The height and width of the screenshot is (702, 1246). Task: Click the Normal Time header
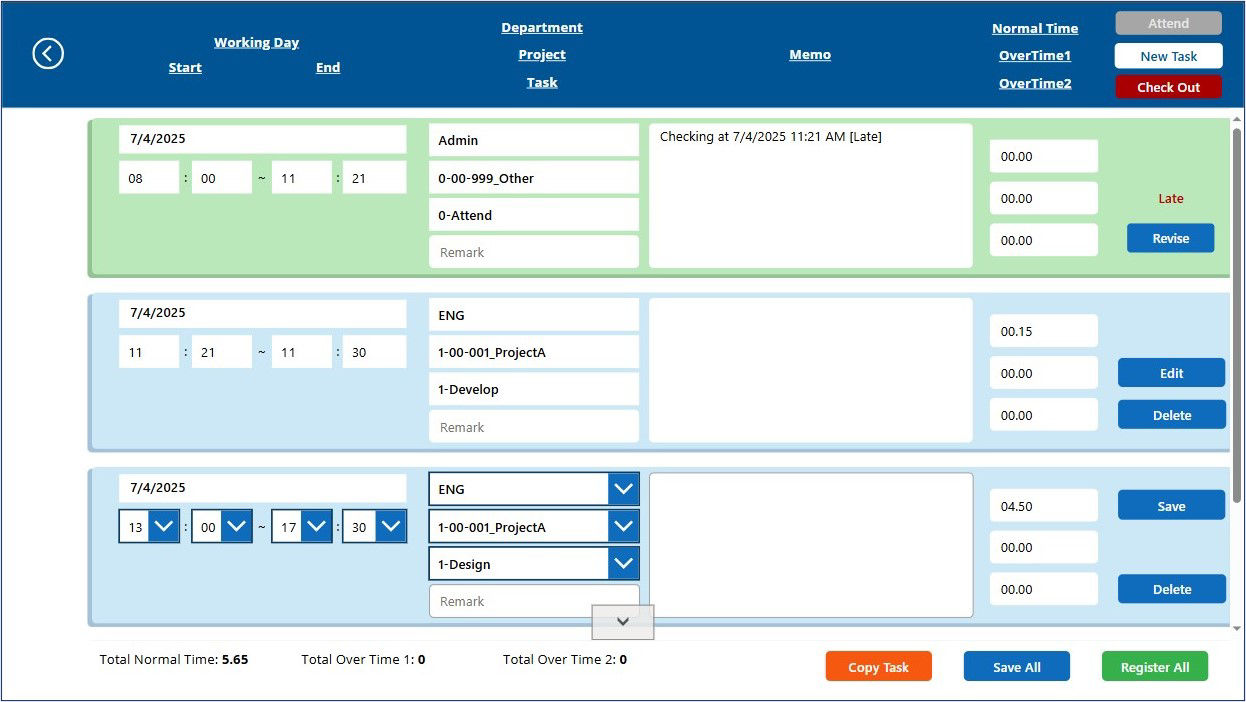coord(1035,29)
